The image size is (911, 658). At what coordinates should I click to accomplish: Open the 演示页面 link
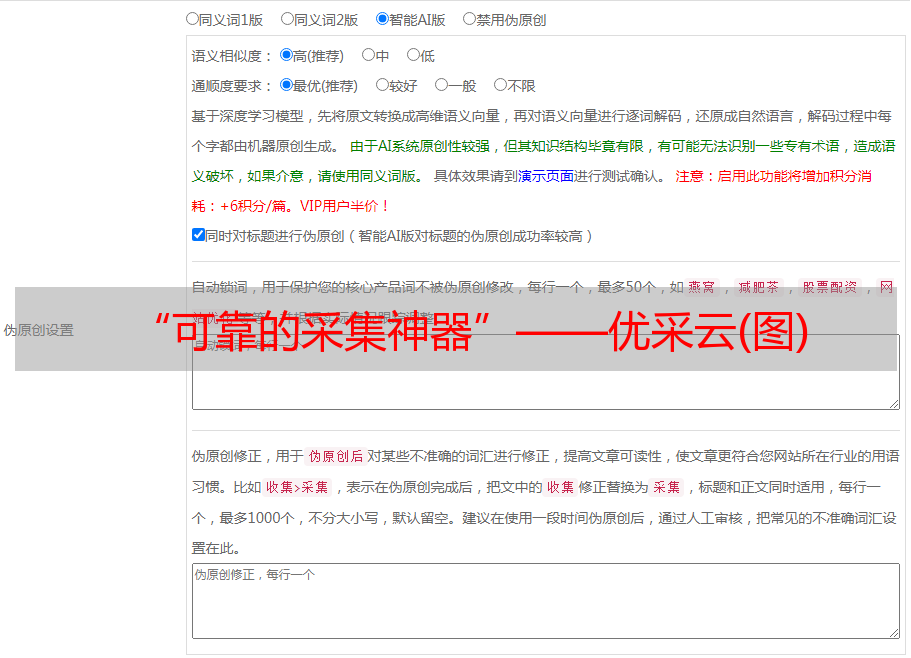(546, 176)
